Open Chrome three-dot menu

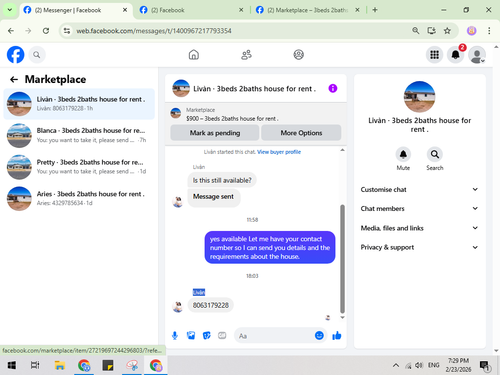click(489, 31)
